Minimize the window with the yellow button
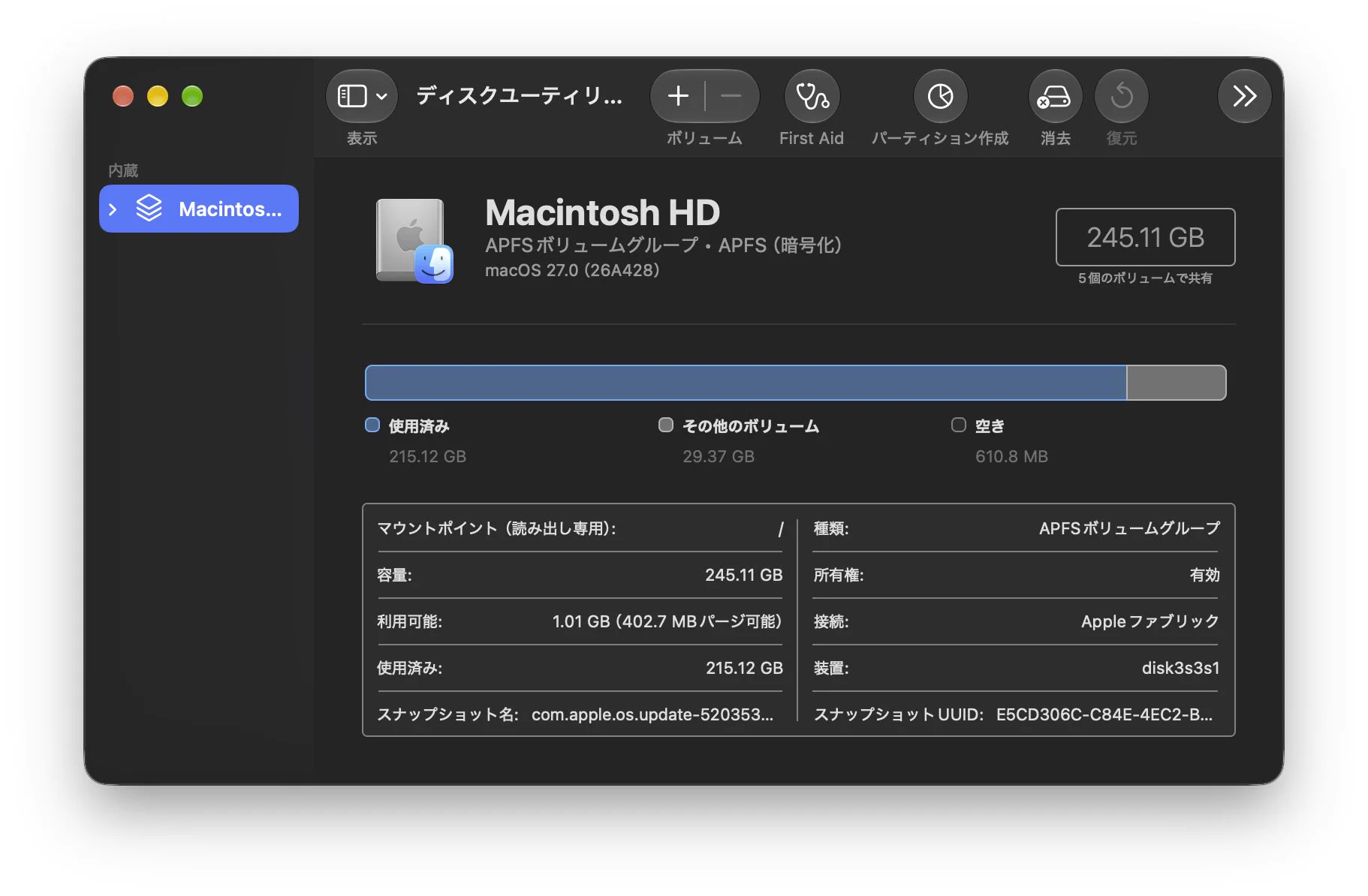1368x896 pixels. pos(158,96)
